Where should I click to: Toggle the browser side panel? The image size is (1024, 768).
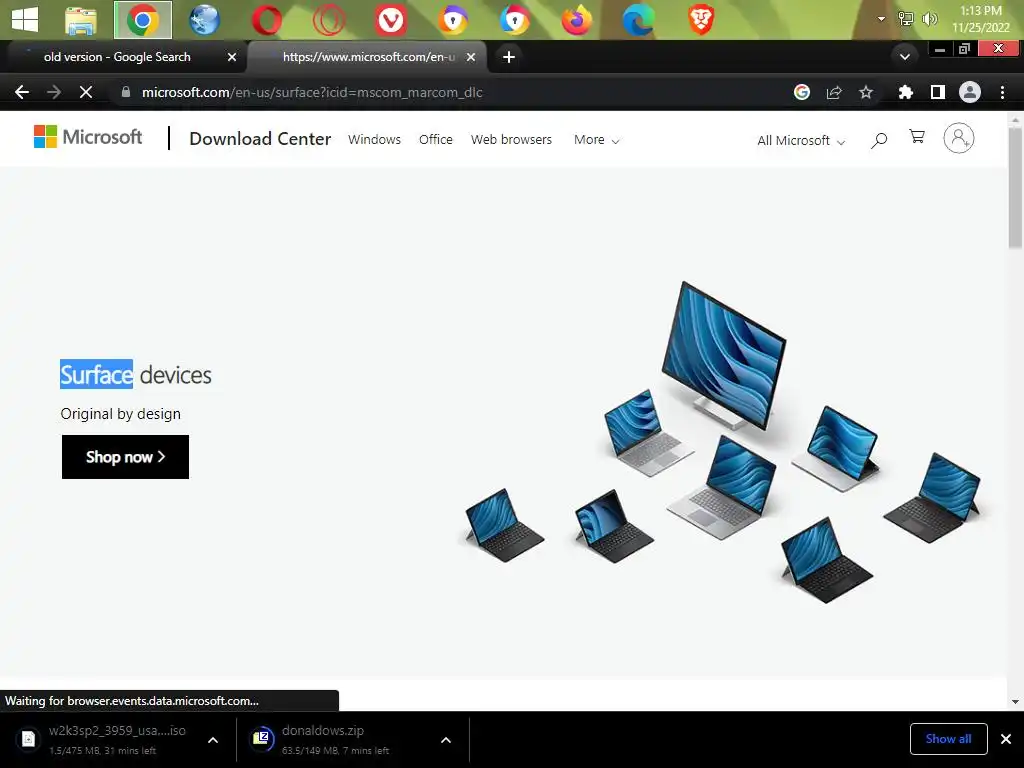pos(938,92)
